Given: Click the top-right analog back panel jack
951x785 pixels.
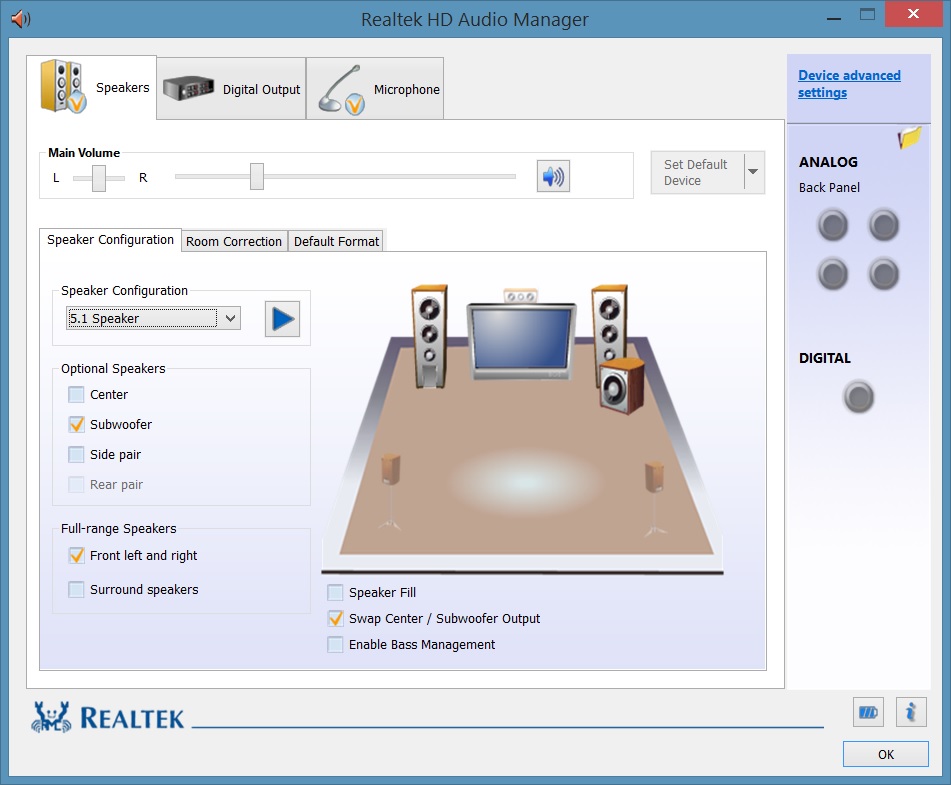Looking at the screenshot, I should click(x=884, y=225).
